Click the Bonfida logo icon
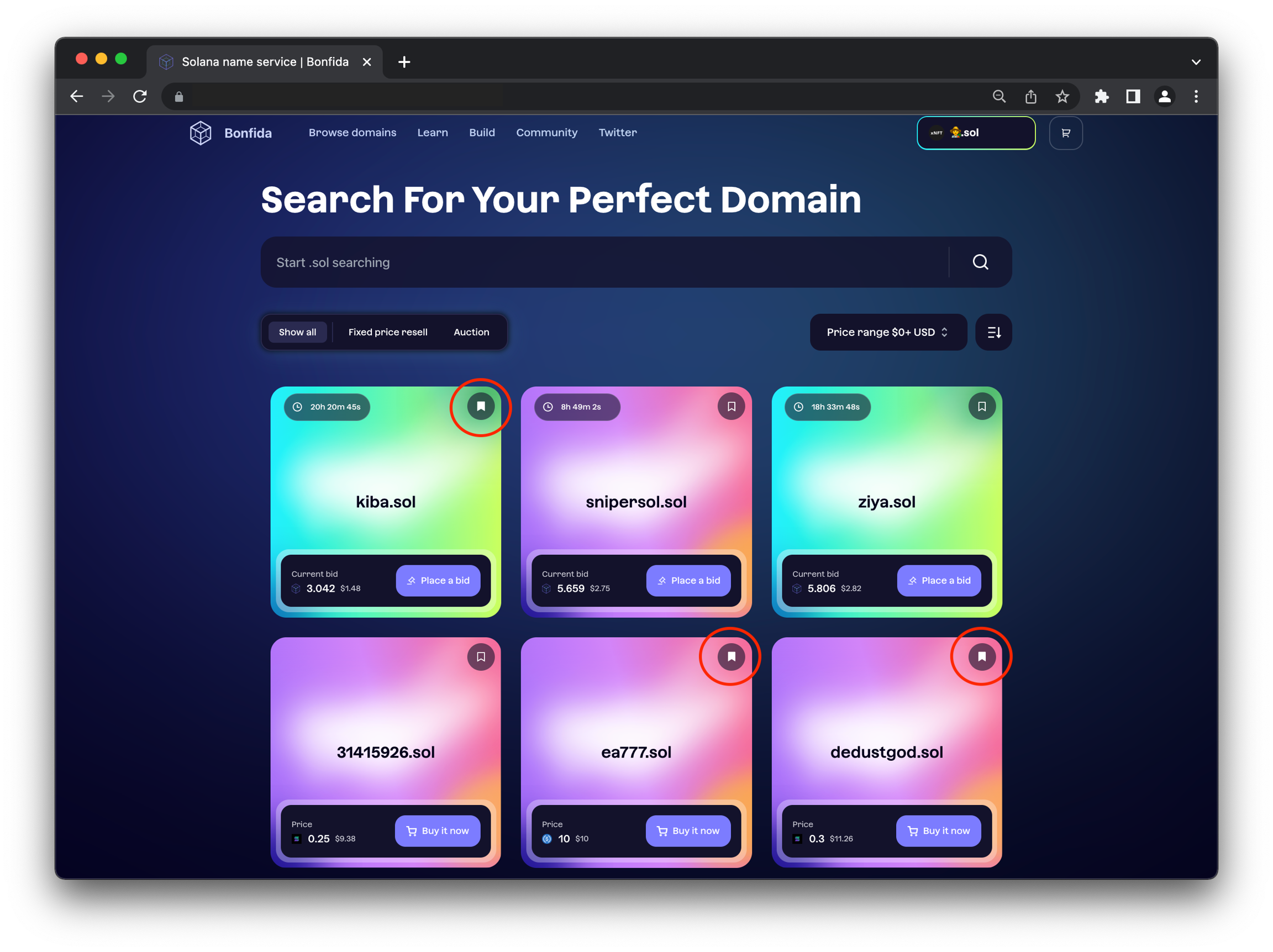 click(200, 133)
